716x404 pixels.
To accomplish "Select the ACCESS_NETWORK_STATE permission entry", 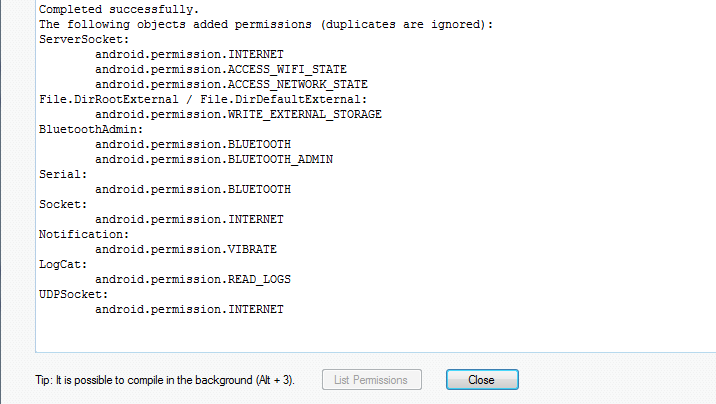I will coord(231,84).
